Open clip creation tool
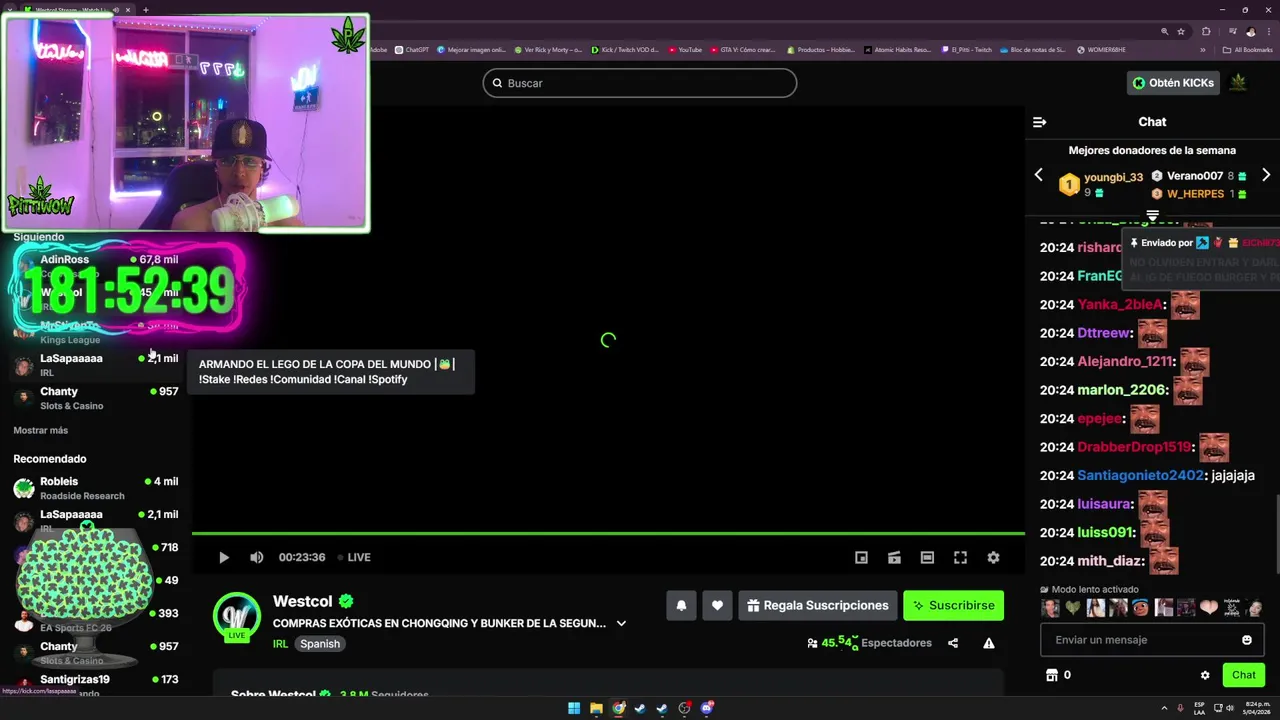 pos(894,557)
